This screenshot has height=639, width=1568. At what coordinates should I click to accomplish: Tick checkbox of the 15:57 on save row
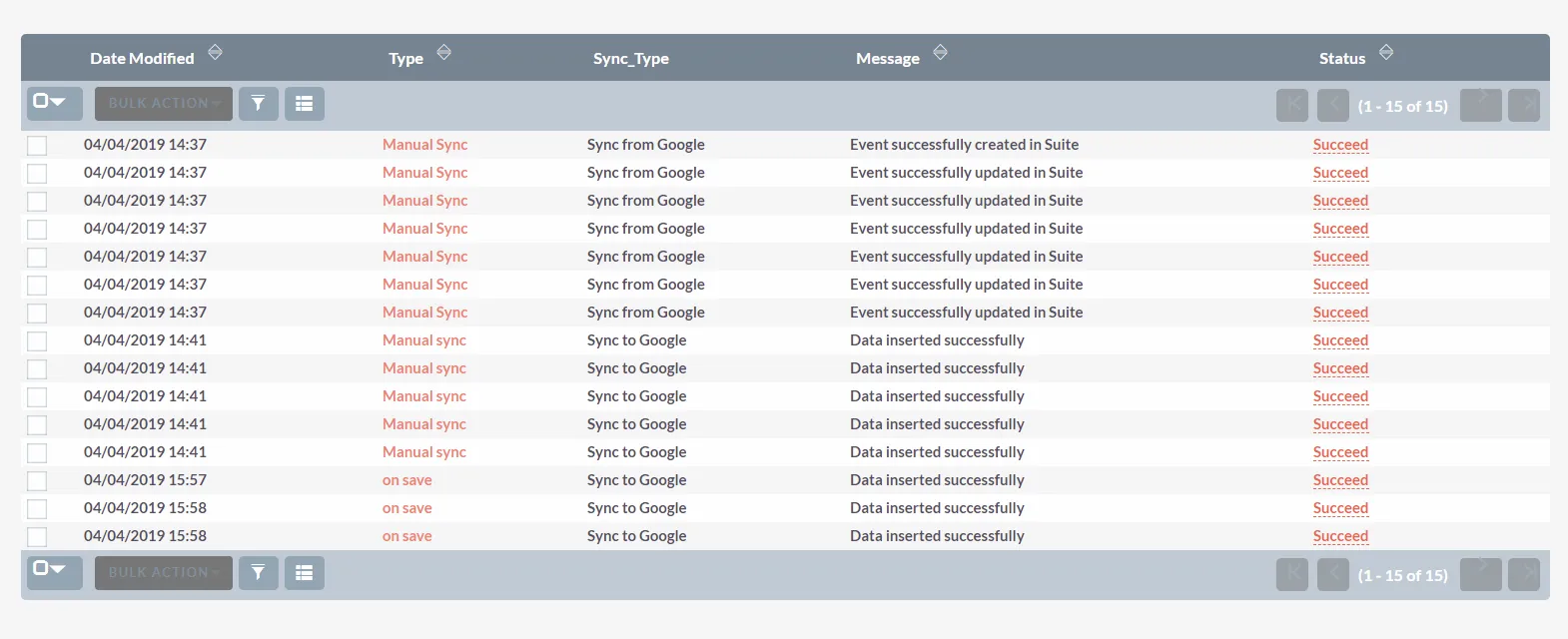37,481
